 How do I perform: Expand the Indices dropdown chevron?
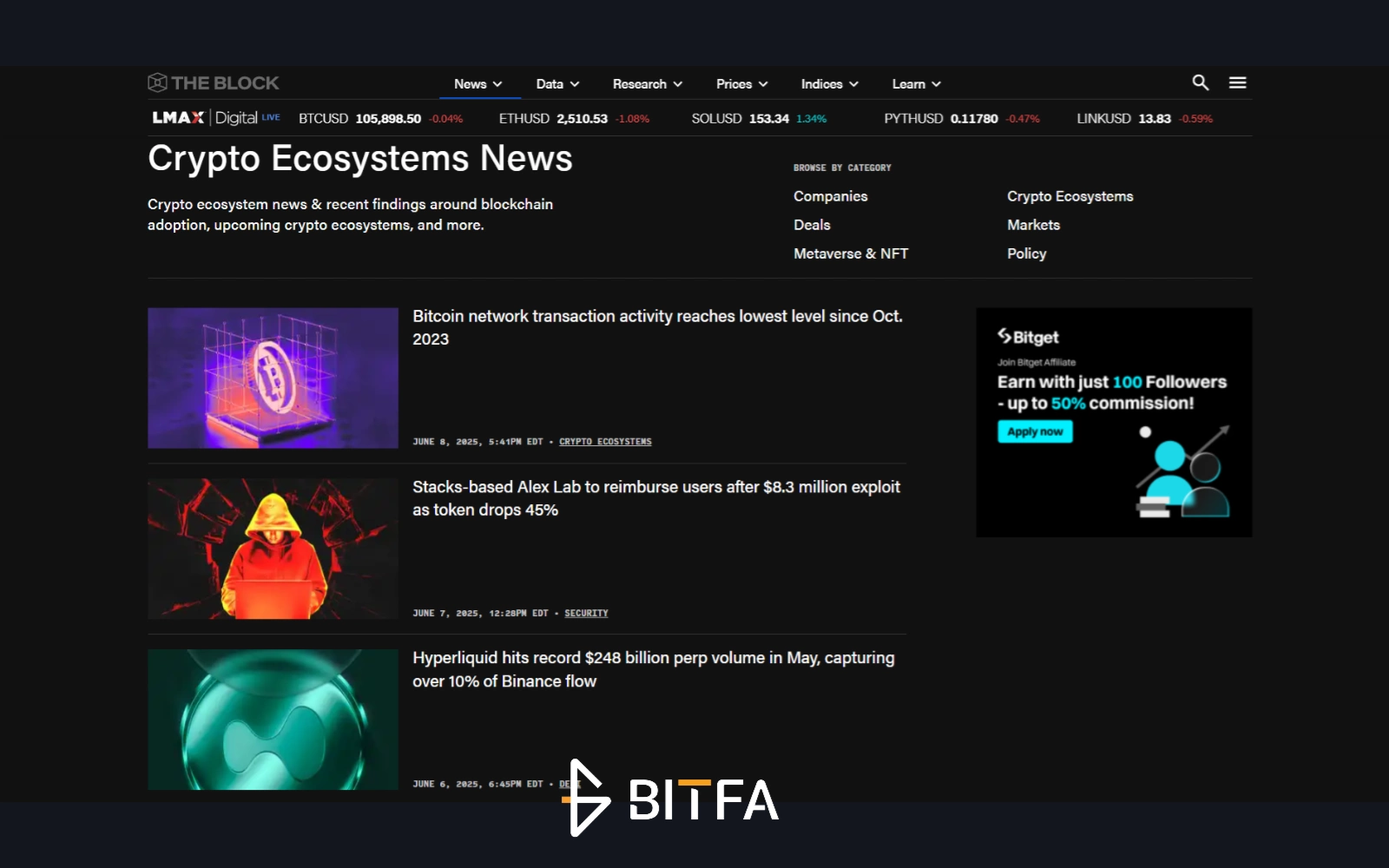[x=853, y=84]
